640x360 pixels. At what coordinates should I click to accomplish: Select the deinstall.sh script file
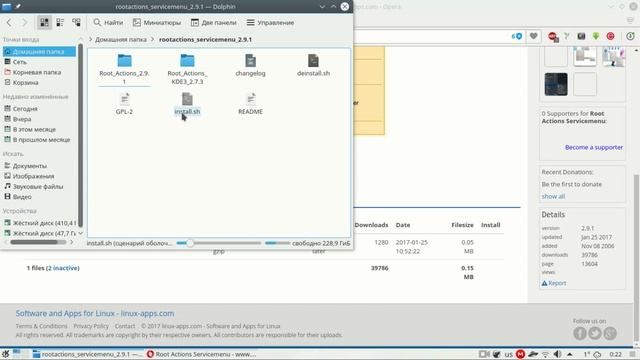coord(313,65)
